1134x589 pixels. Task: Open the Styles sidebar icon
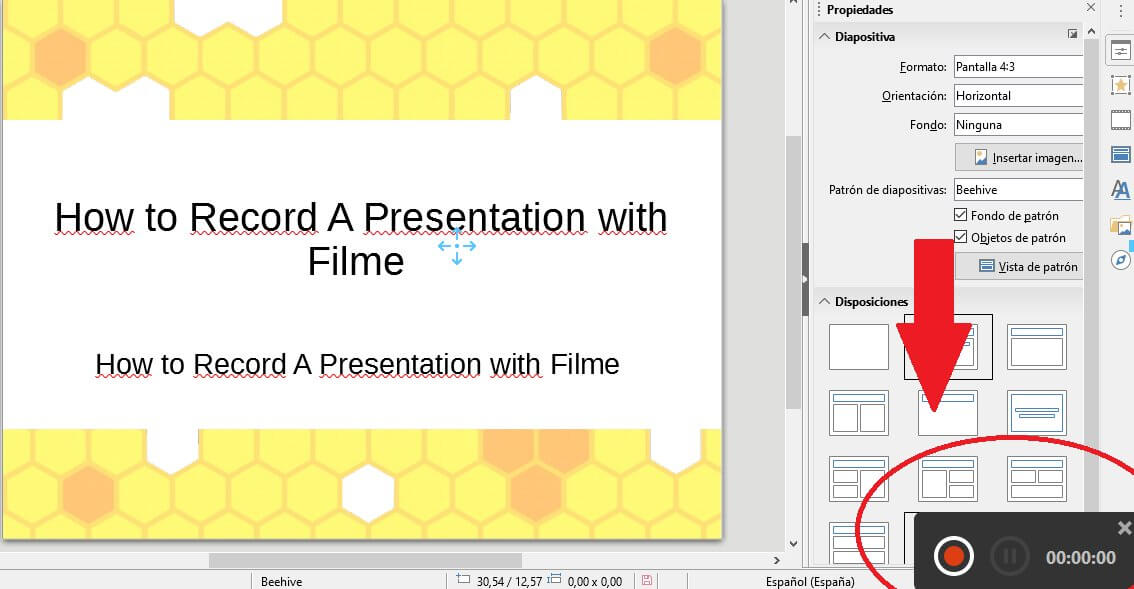pyautogui.click(x=1120, y=190)
